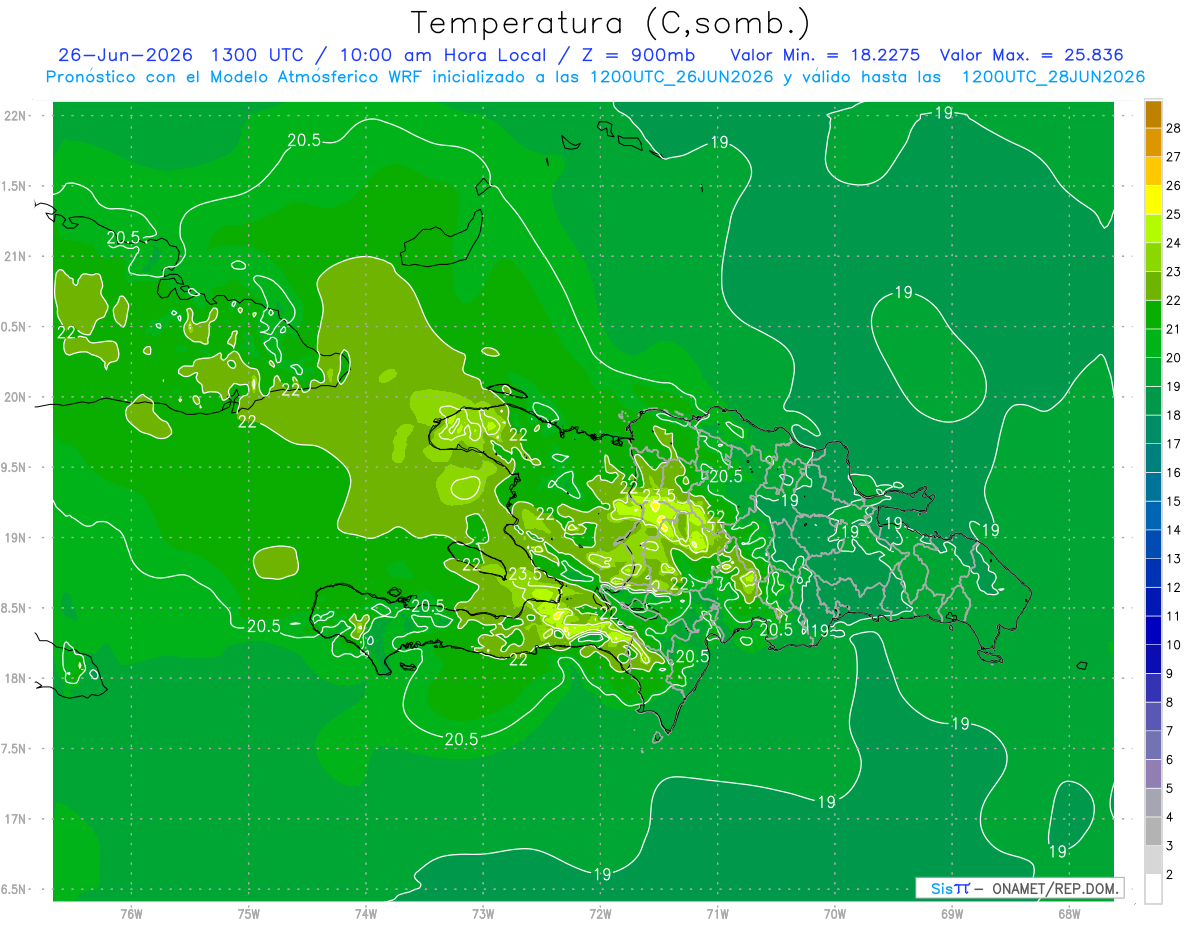Viewport: 1200px width, 927px height.
Task: Click the '68W' longitude axis label
Action: (x=1068, y=913)
